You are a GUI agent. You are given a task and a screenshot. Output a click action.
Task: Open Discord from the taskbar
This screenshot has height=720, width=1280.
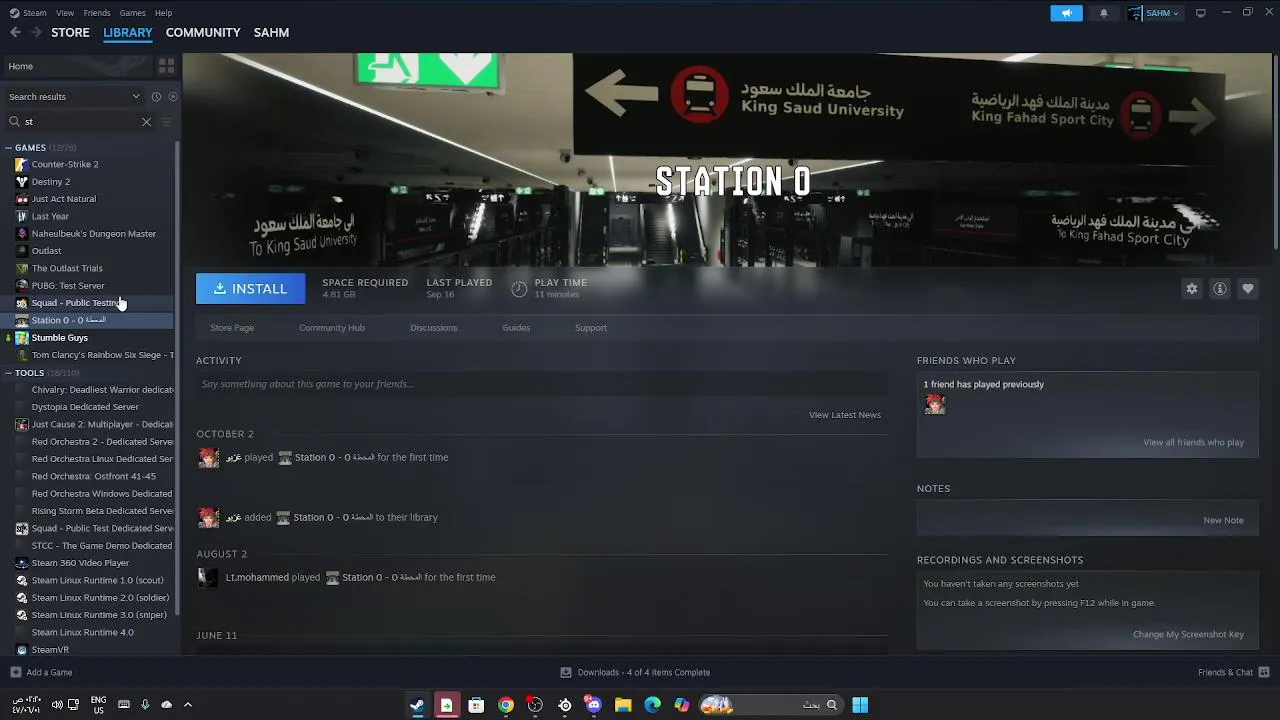[594, 705]
